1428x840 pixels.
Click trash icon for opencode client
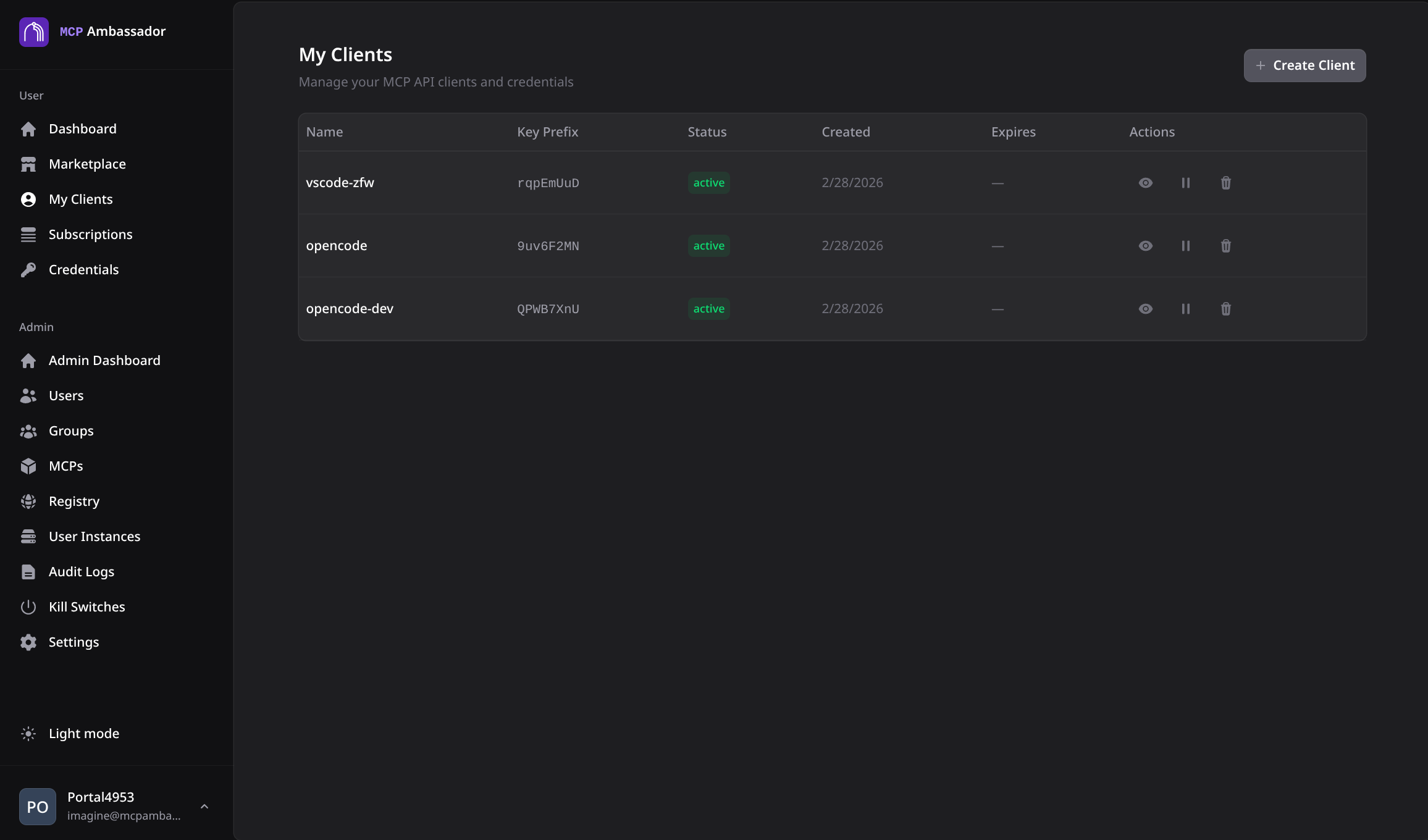tap(1225, 246)
